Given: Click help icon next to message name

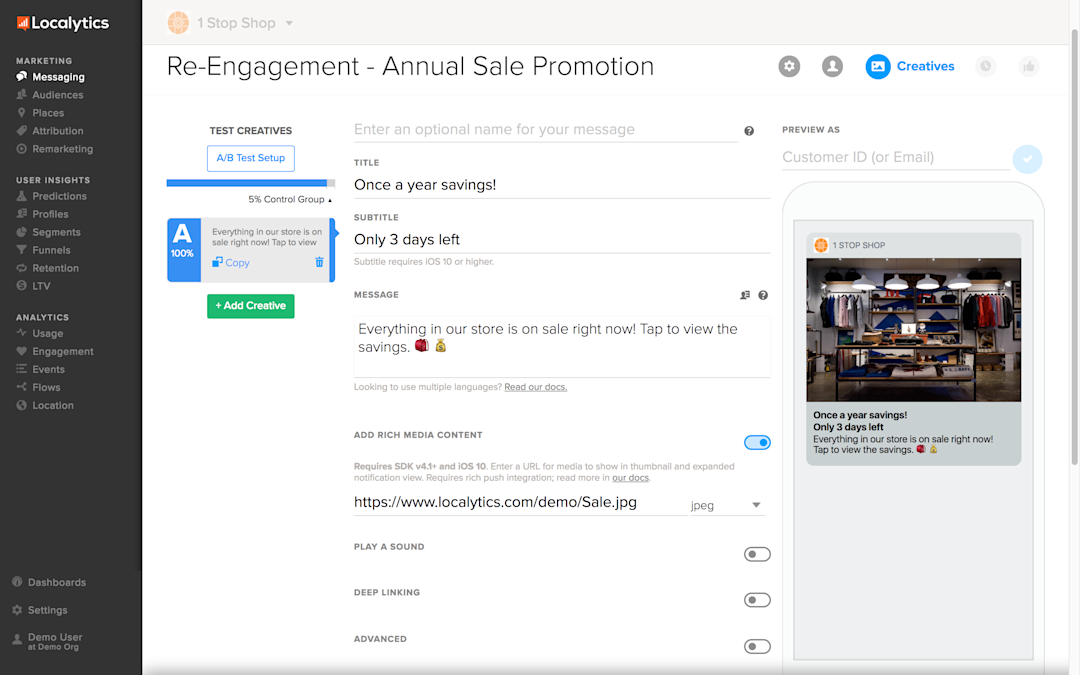Looking at the screenshot, I should tap(749, 131).
